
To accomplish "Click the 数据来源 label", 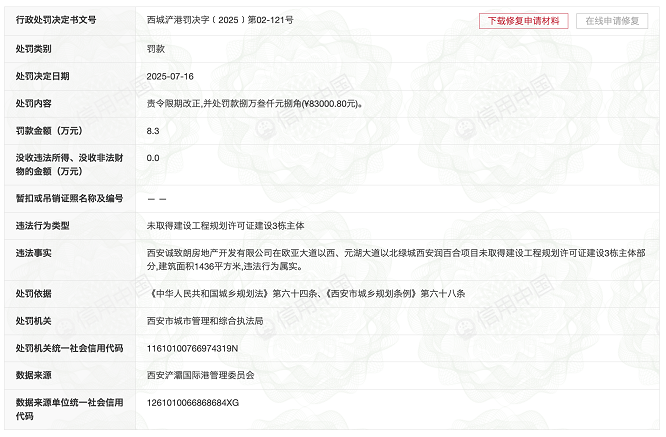I will coord(34,375).
